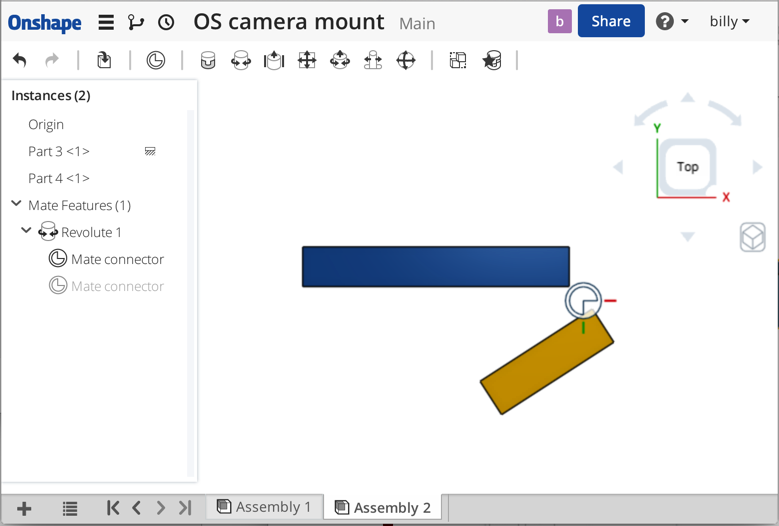This screenshot has width=779, height=526.
Task: Choose the Mate connector toolbar tool
Action: tap(156, 61)
